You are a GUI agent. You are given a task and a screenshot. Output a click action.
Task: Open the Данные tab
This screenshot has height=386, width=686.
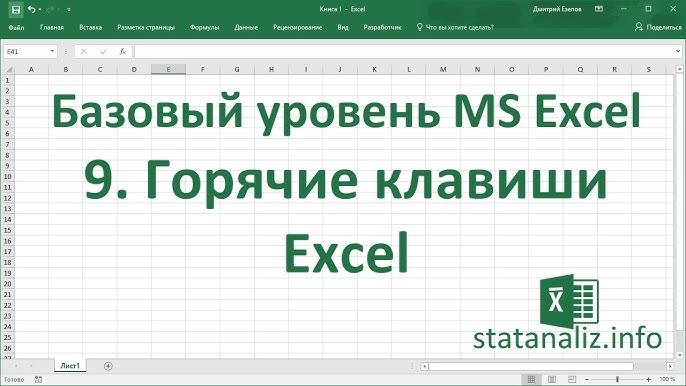(246, 27)
